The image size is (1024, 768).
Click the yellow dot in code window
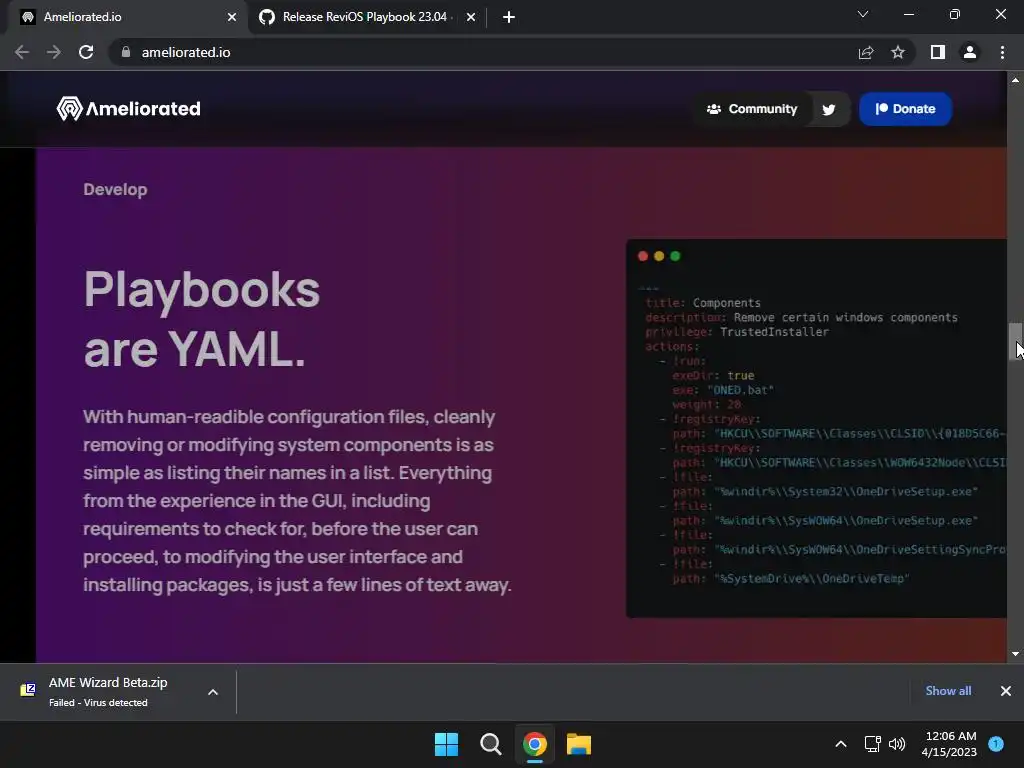(659, 256)
